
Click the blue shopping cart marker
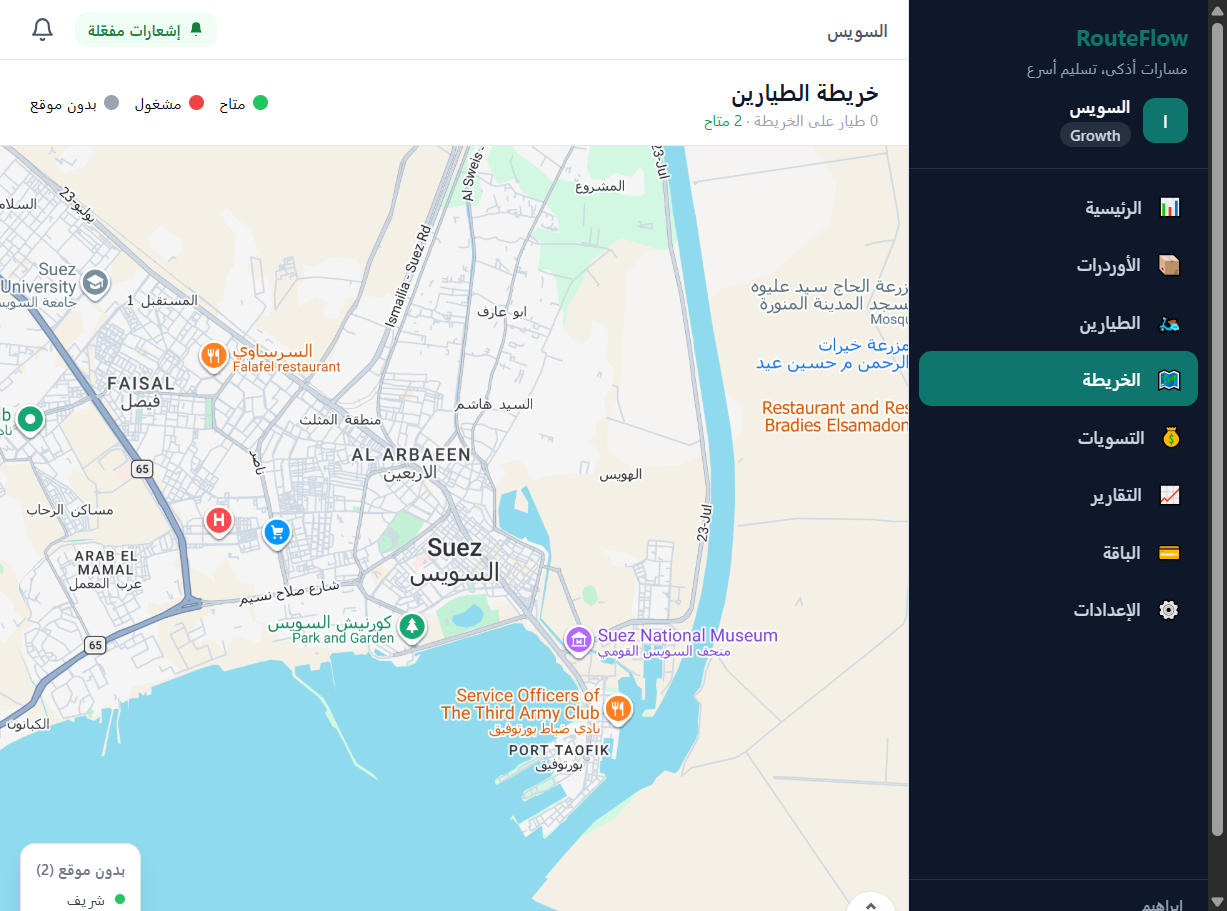pyautogui.click(x=277, y=533)
